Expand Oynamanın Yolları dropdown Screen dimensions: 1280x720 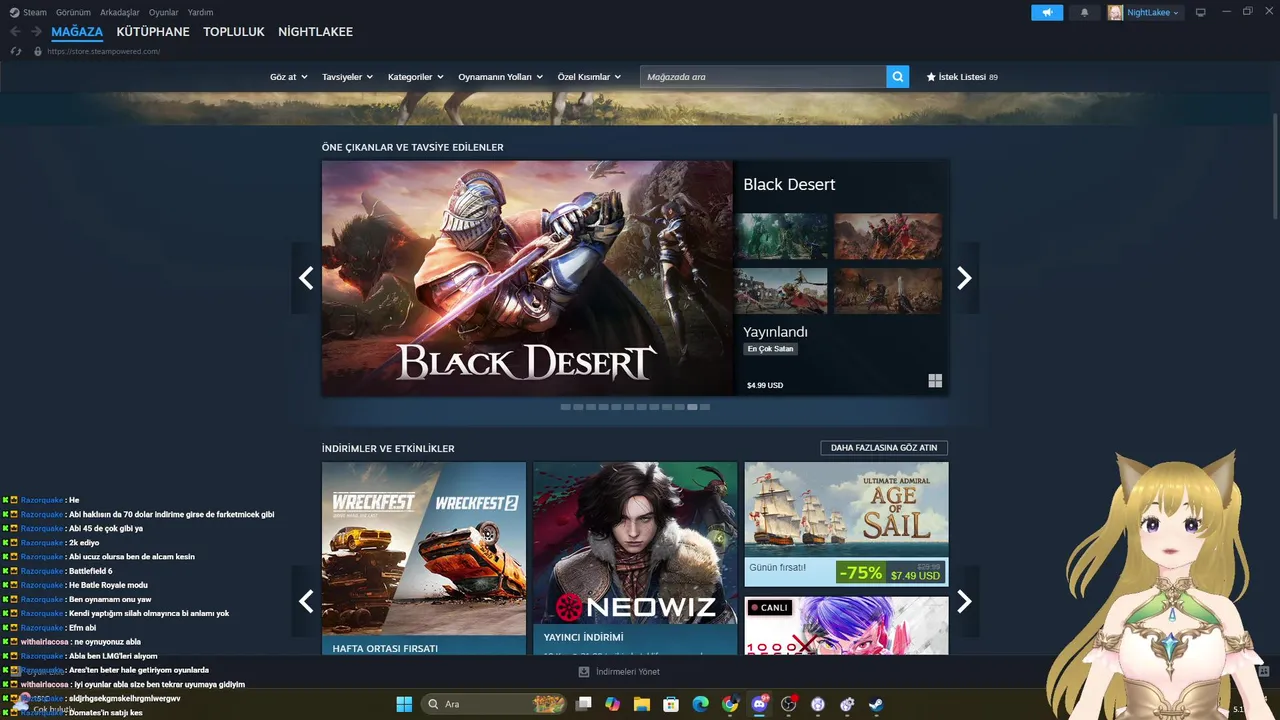500,77
